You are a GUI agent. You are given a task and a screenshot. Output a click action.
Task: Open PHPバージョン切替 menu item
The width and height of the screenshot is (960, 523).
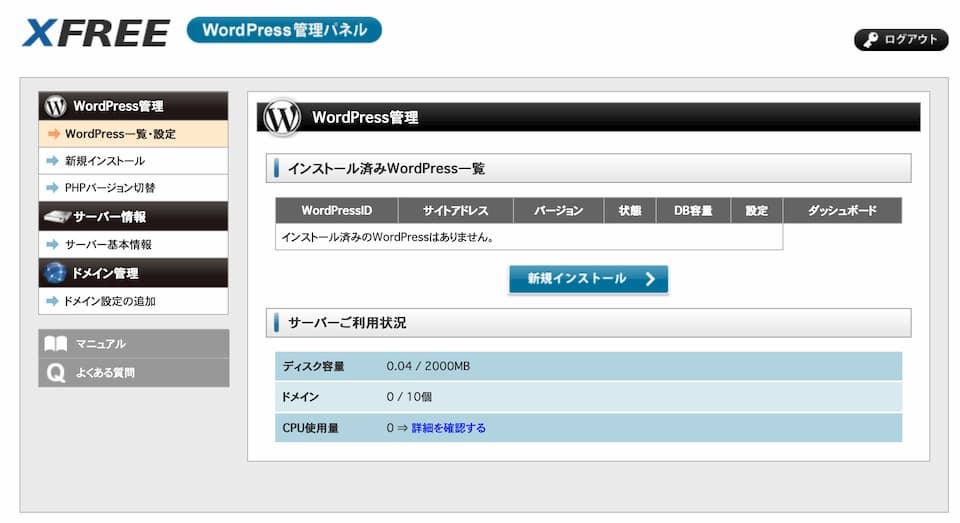point(110,188)
